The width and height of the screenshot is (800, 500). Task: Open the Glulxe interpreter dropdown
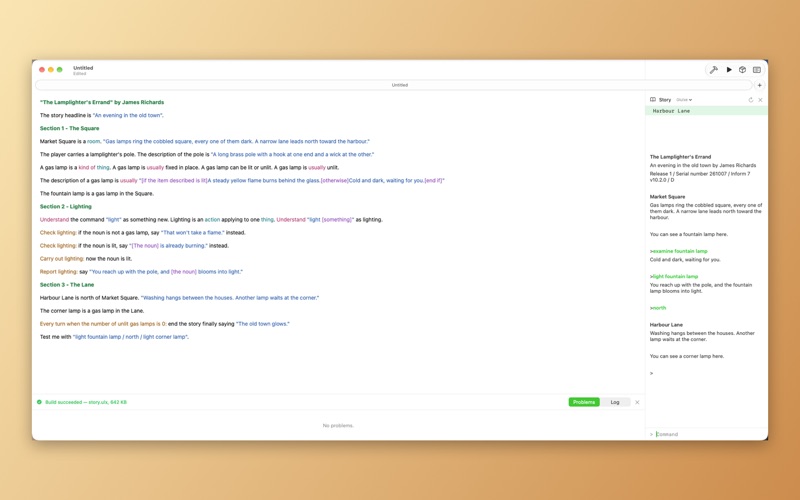[684, 100]
